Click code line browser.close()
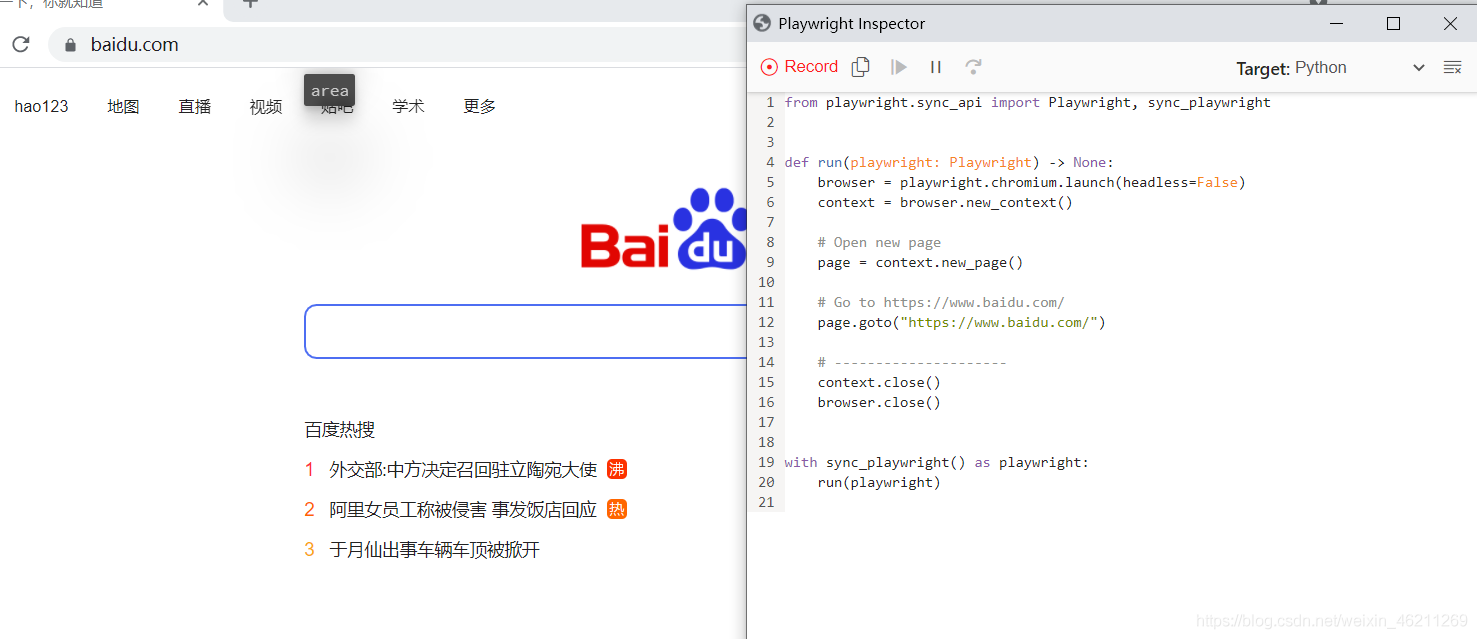Viewport: 1477px width, 639px height. click(879, 402)
